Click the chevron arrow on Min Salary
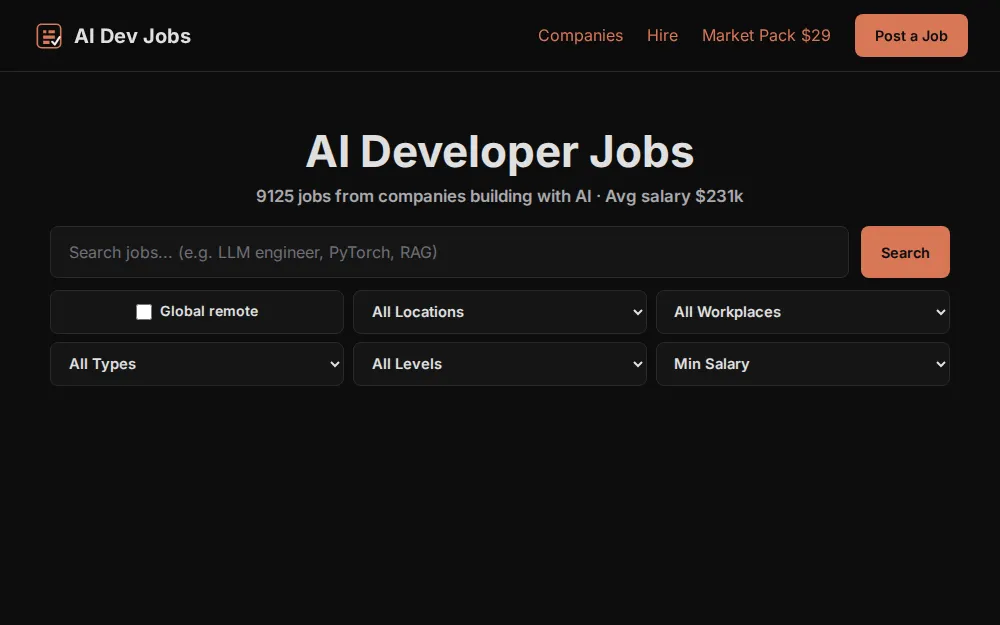Viewport: 1000px width, 625px height. point(940,364)
